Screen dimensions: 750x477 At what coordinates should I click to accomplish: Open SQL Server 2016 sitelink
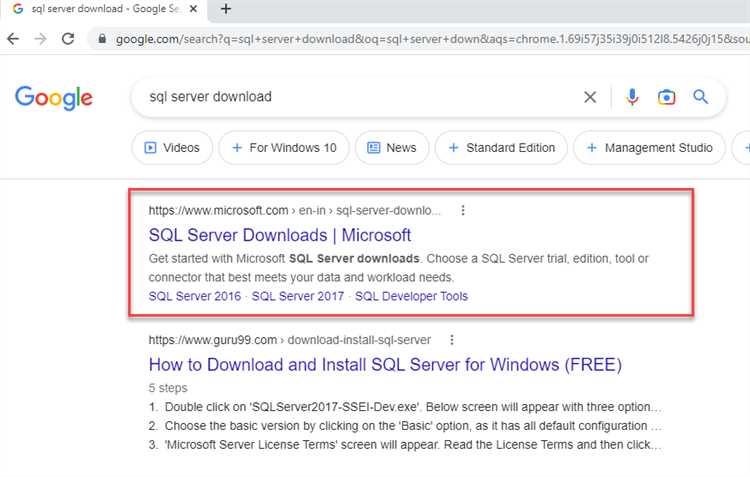click(195, 296)
